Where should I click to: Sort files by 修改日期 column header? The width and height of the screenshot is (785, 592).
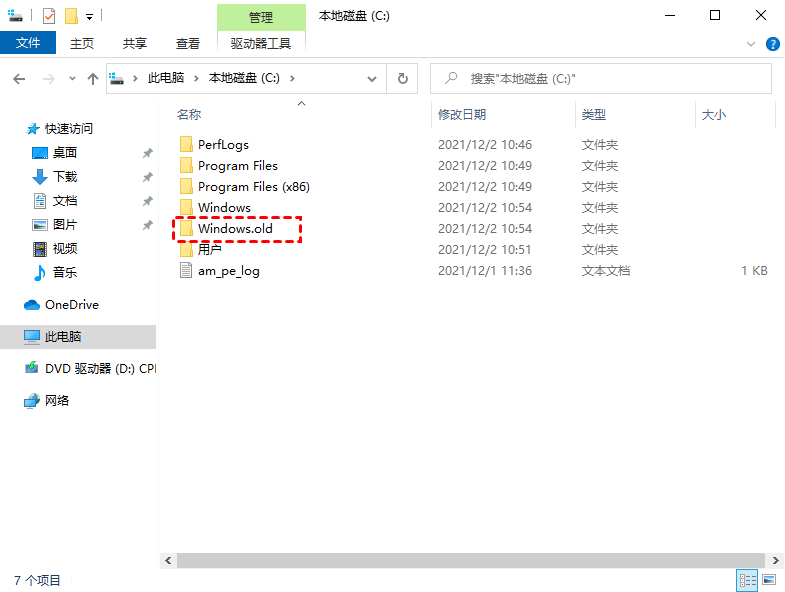click(462, 115)
